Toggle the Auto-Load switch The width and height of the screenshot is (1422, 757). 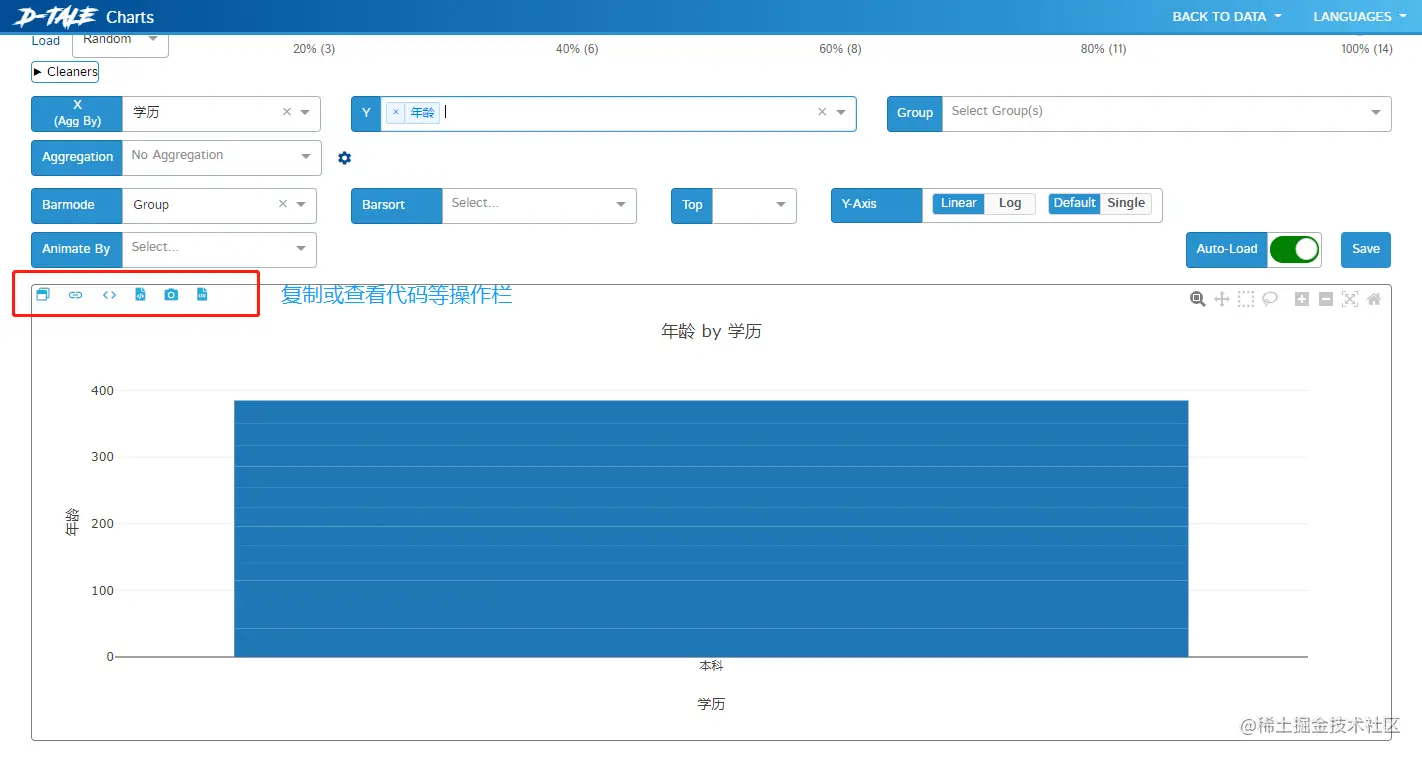click(x=1295, y=250)
